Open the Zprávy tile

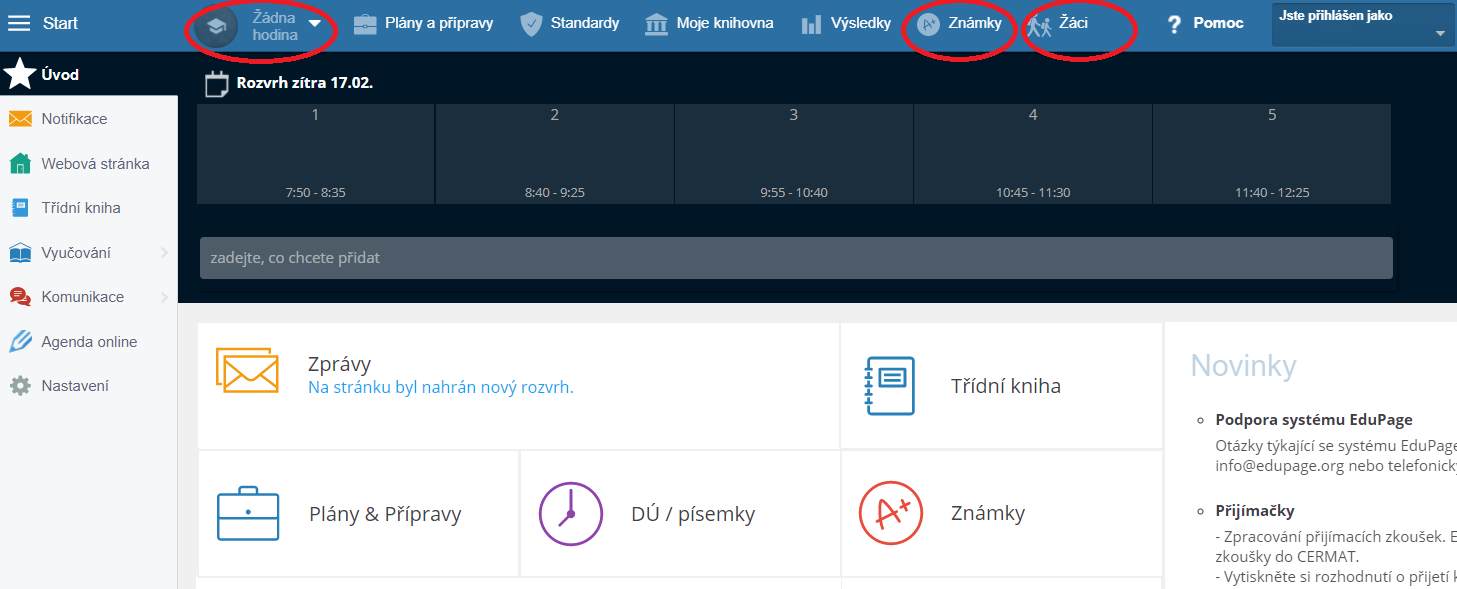[x=518, y=386]
